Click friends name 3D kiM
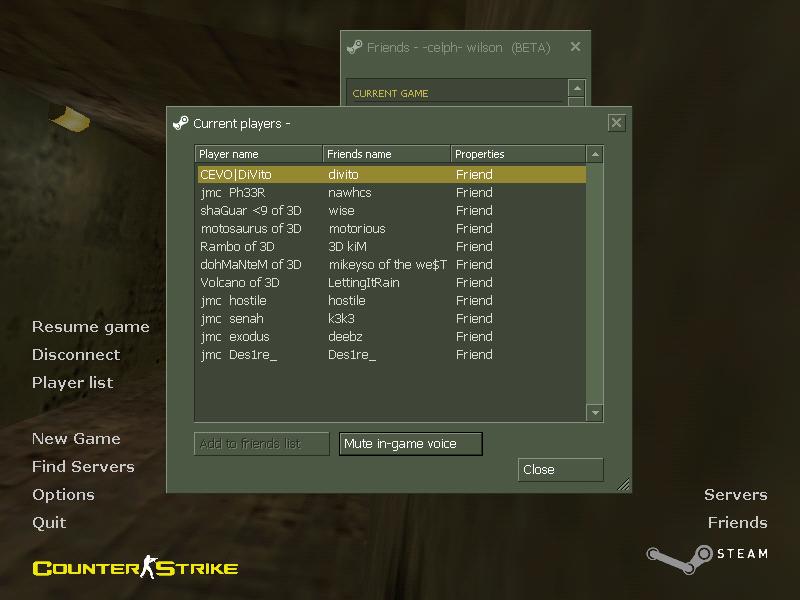 pos(347,246)
